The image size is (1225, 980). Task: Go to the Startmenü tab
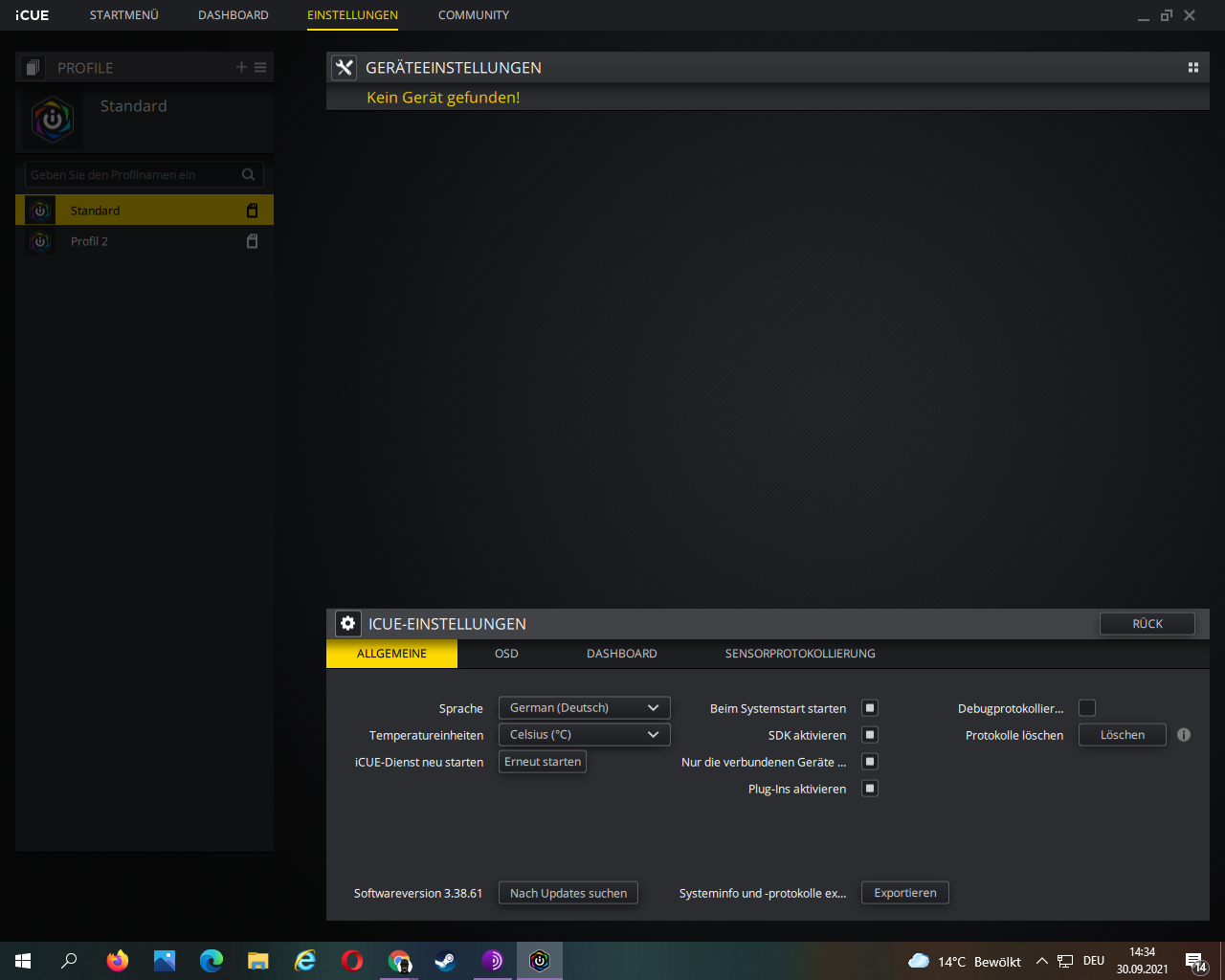tap(124, 15)
